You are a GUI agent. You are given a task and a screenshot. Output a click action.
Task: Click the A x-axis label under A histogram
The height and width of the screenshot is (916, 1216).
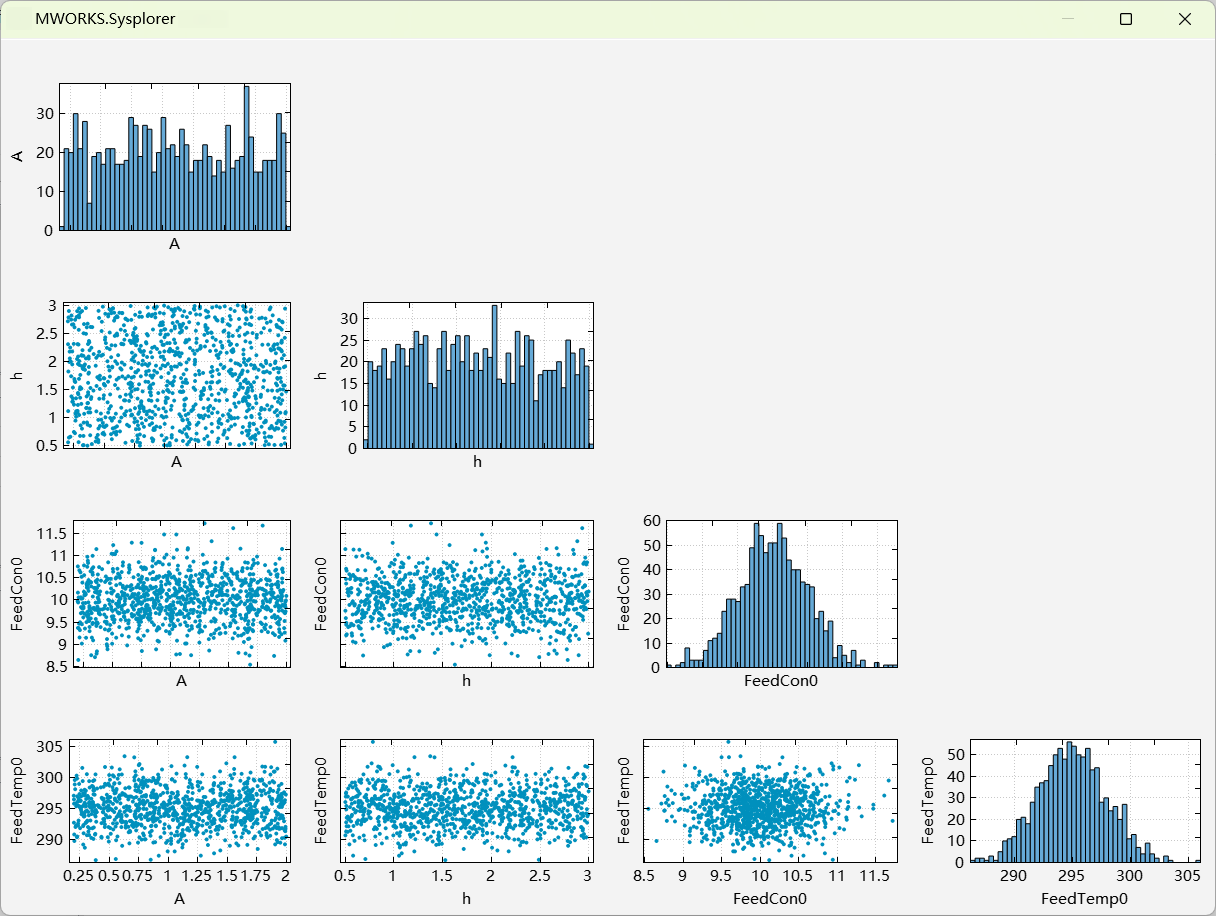pos(174,244)
